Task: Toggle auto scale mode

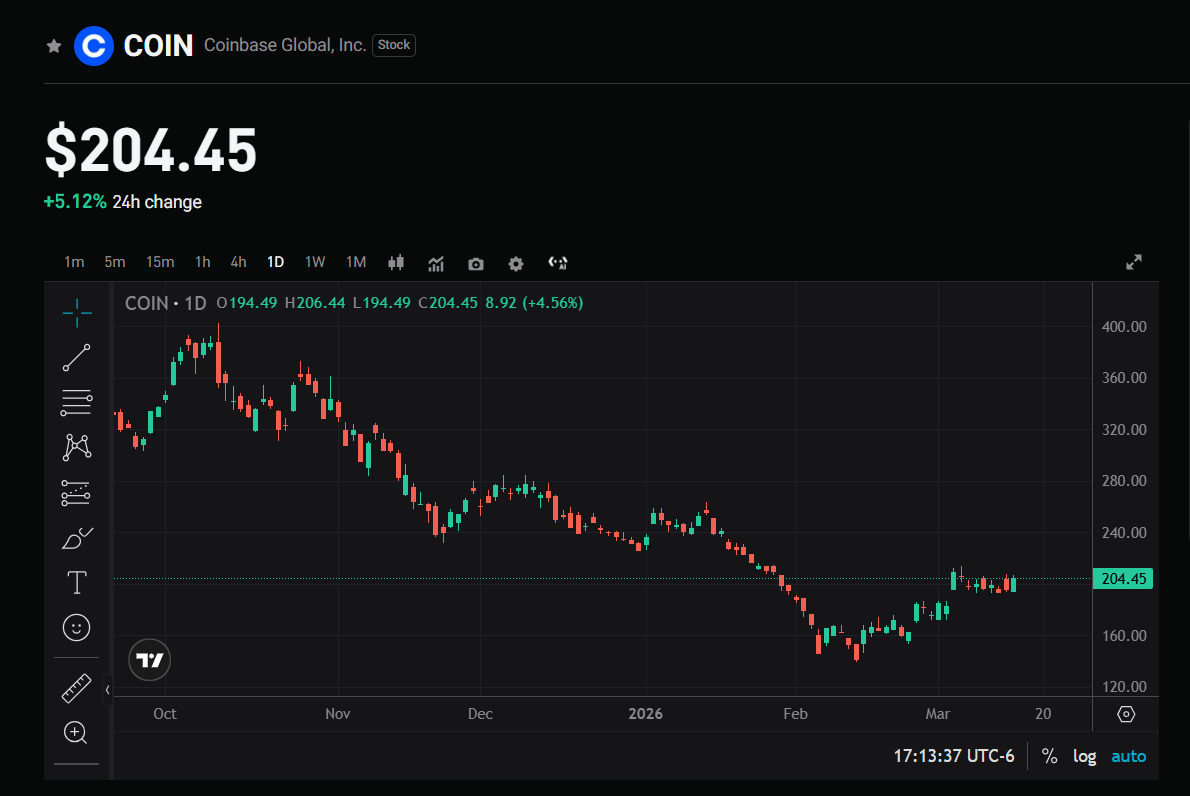Action: coord(1129,756)
